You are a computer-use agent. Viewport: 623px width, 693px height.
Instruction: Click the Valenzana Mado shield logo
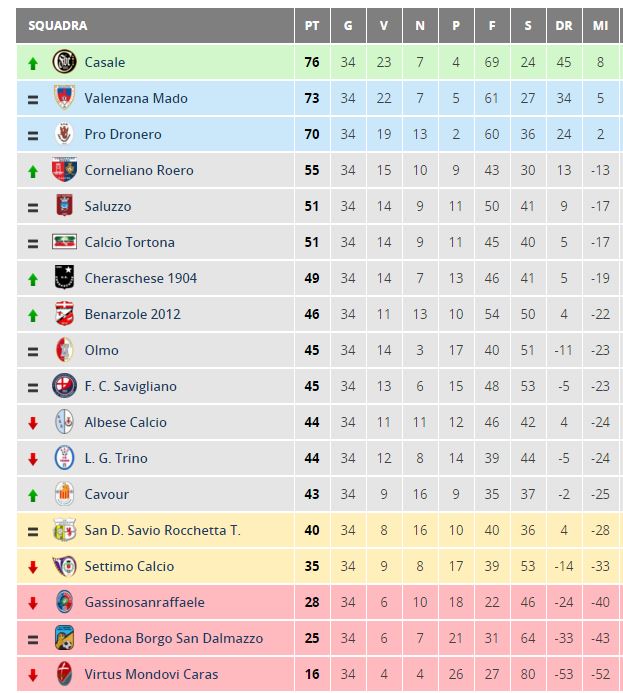coord(65,97)
